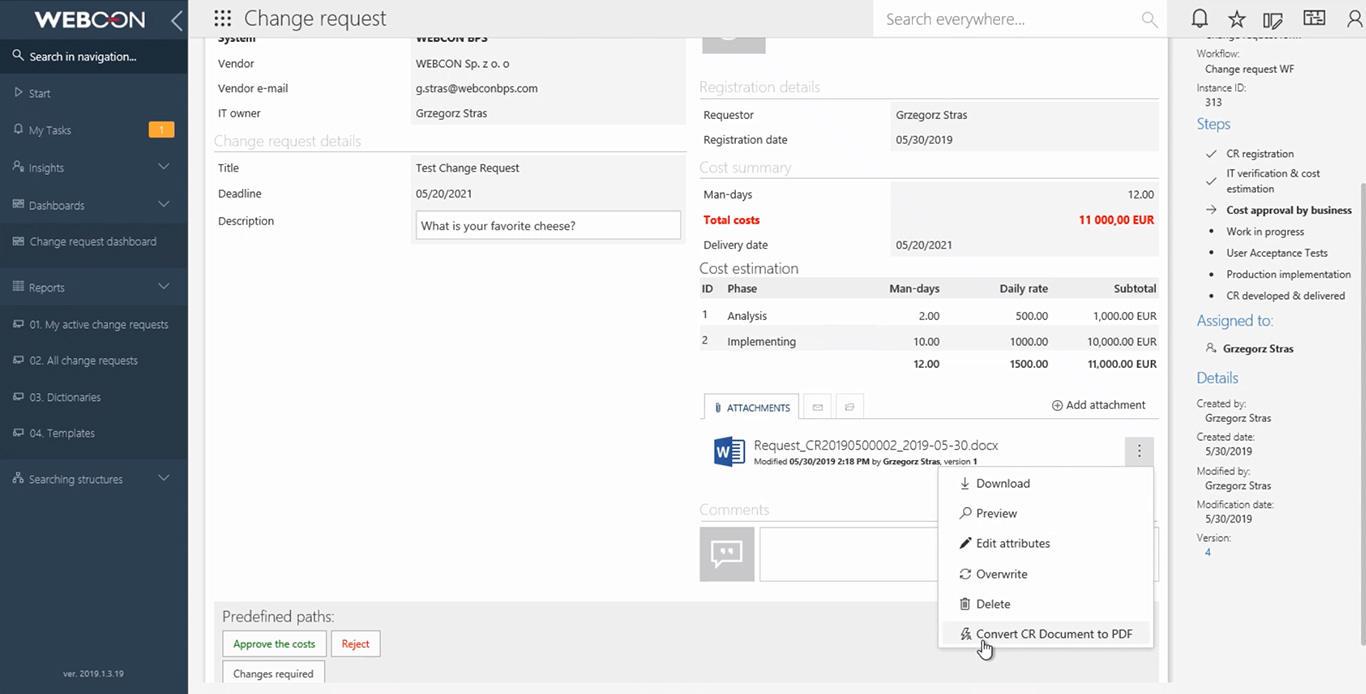The width and height of the screenshot is (1366, 694).
Task: Click Approve the costs button
Action: pyautogui.click(x=274, y=644)
